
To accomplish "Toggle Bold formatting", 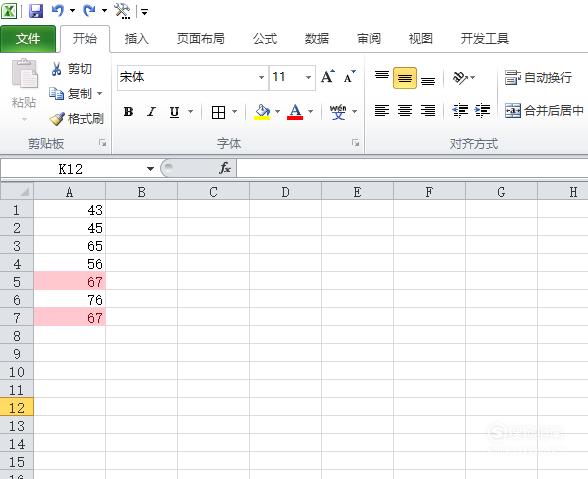I will [128, 112].
